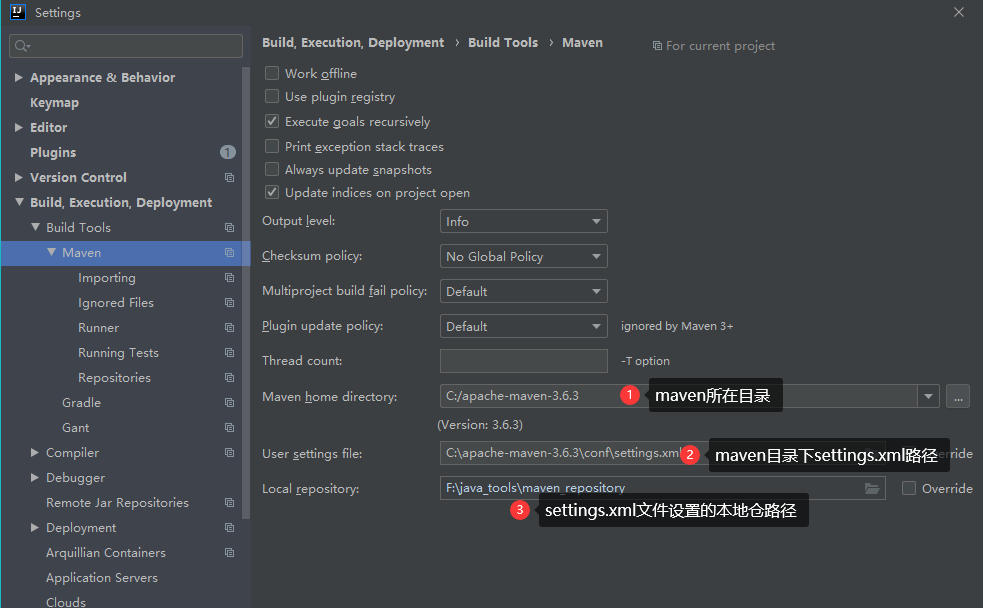Click the project-level icon beside Gant
The image size is (983, 608).
pos(229,427)
